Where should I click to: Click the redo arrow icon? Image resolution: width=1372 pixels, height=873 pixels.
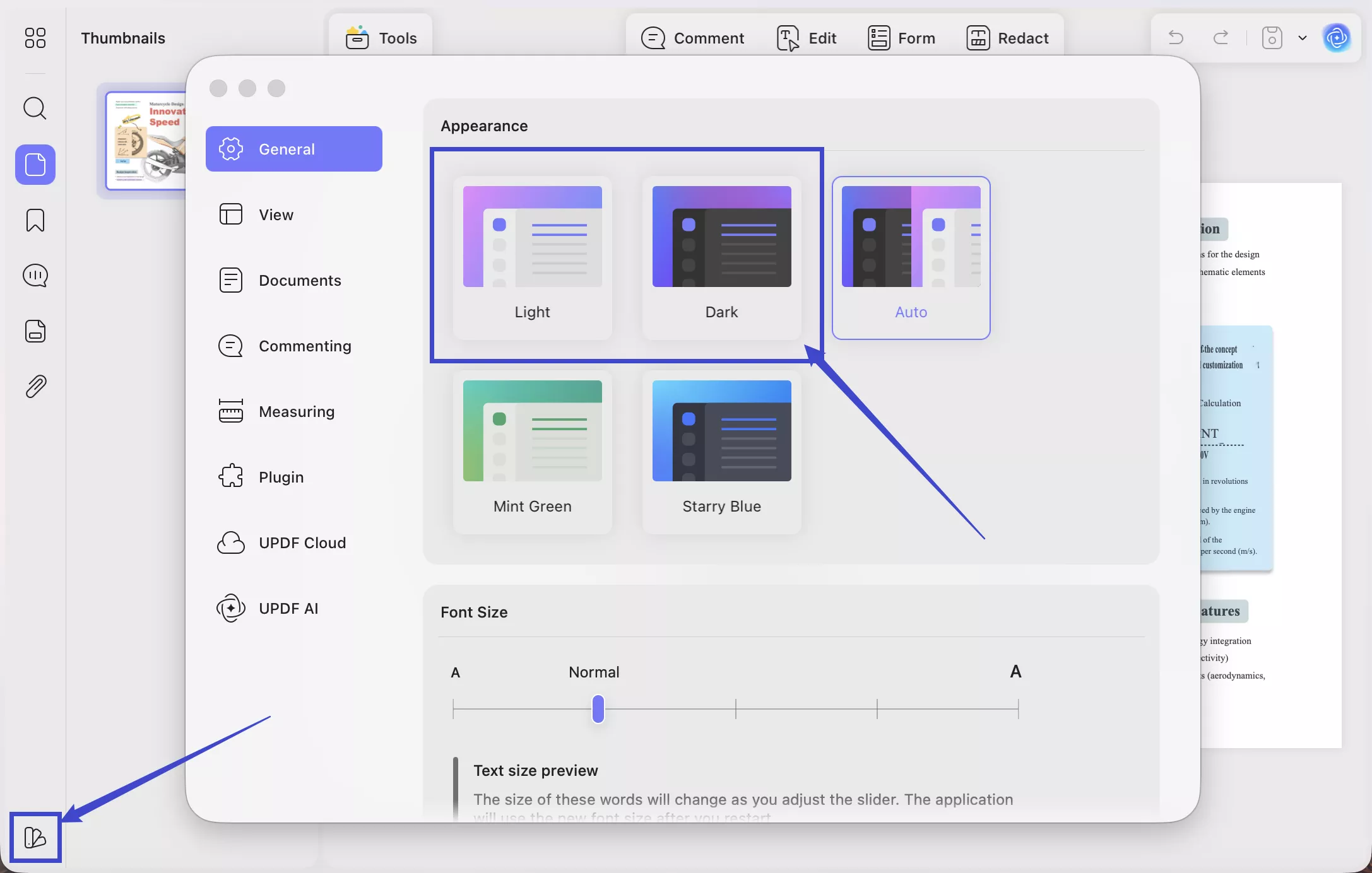click(x=1221, y=38)
